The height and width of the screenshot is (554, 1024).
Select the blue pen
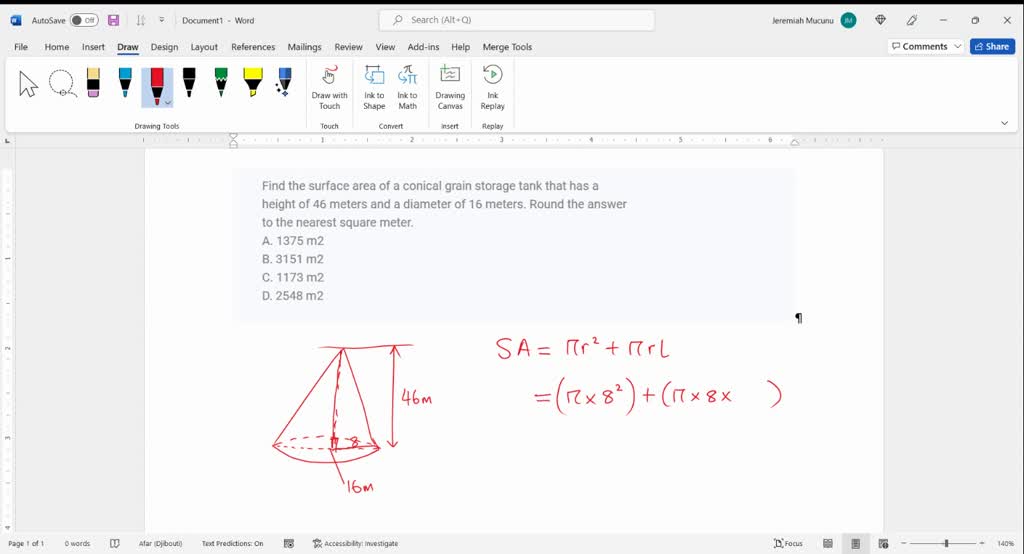click(x=125, y=83)
